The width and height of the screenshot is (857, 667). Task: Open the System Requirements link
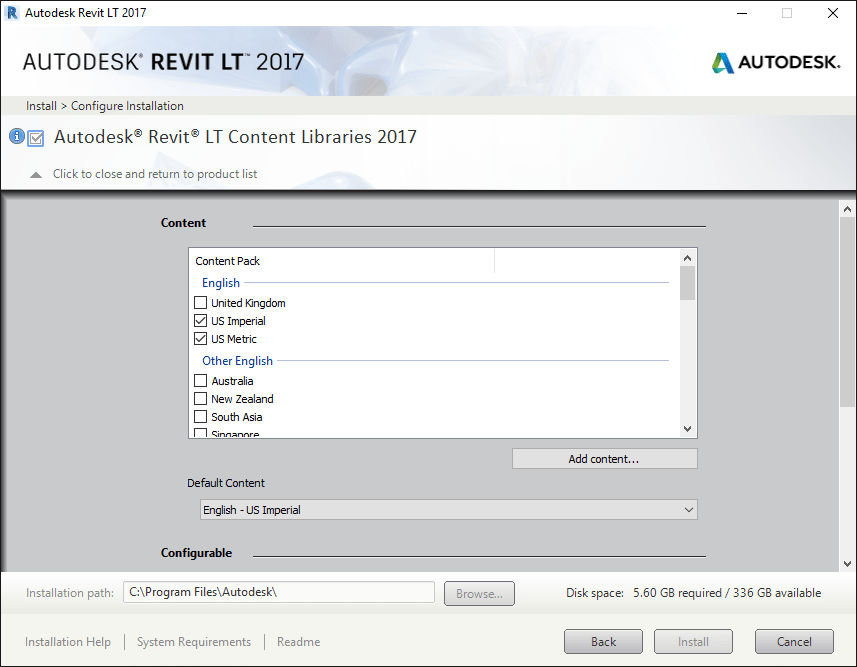pyautogui.click(x=194, y=642)
